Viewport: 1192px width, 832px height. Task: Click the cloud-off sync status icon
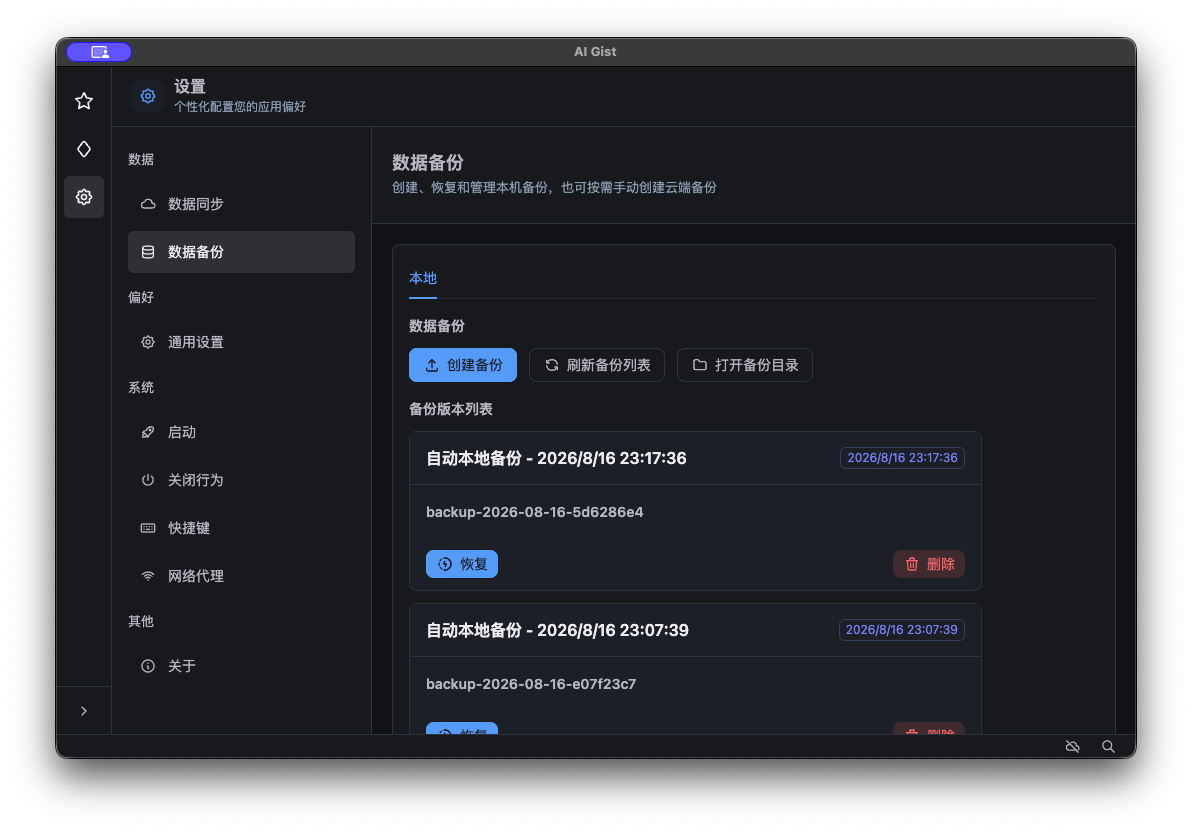click(1073, 747)
